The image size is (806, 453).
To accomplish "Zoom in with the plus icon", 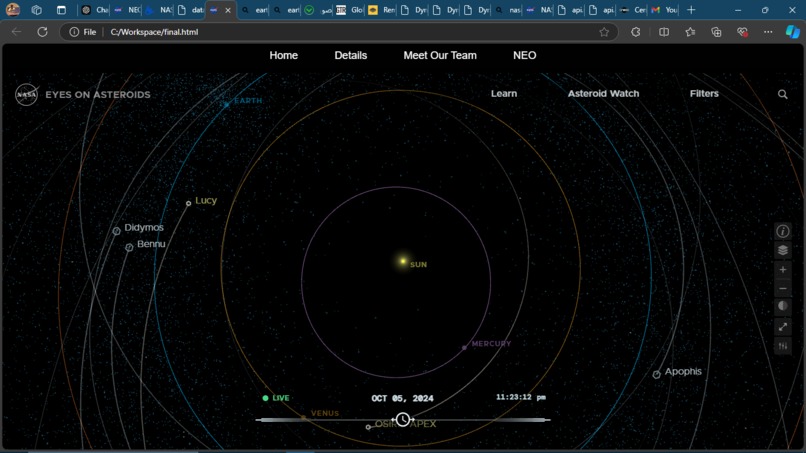I will tap(782, 269).
